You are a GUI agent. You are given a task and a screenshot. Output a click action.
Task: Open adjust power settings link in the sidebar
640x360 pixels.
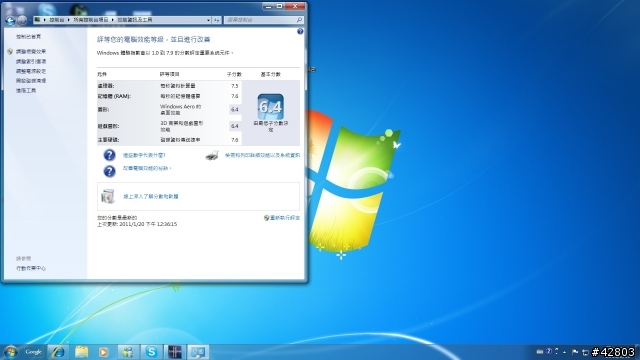tap(31, 71)
